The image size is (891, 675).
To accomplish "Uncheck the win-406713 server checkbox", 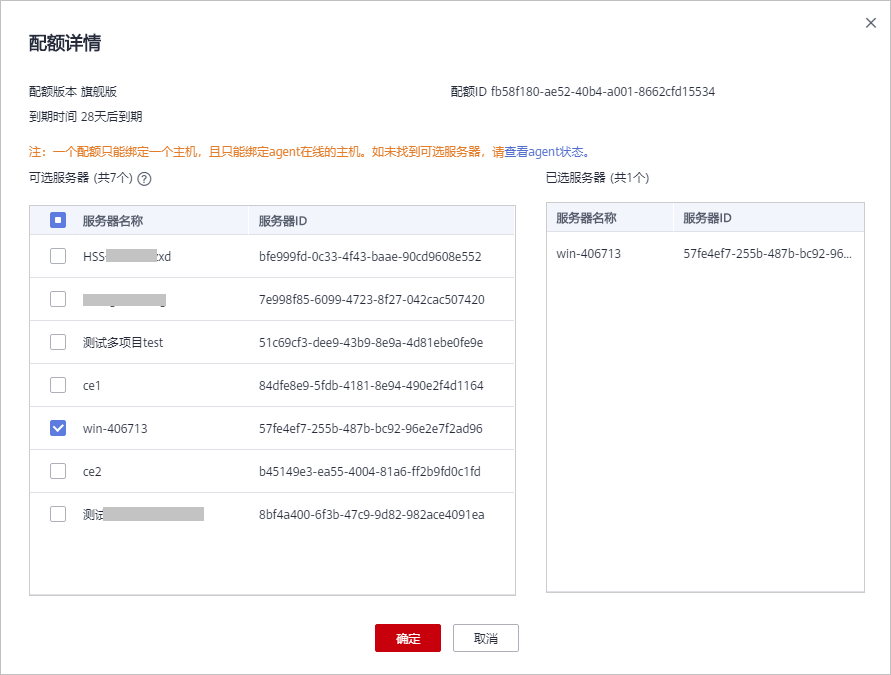I will point(58,428).
